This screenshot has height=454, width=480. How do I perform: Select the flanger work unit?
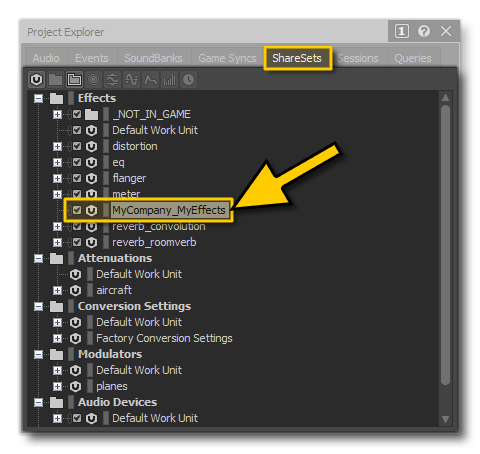(129, 178)
